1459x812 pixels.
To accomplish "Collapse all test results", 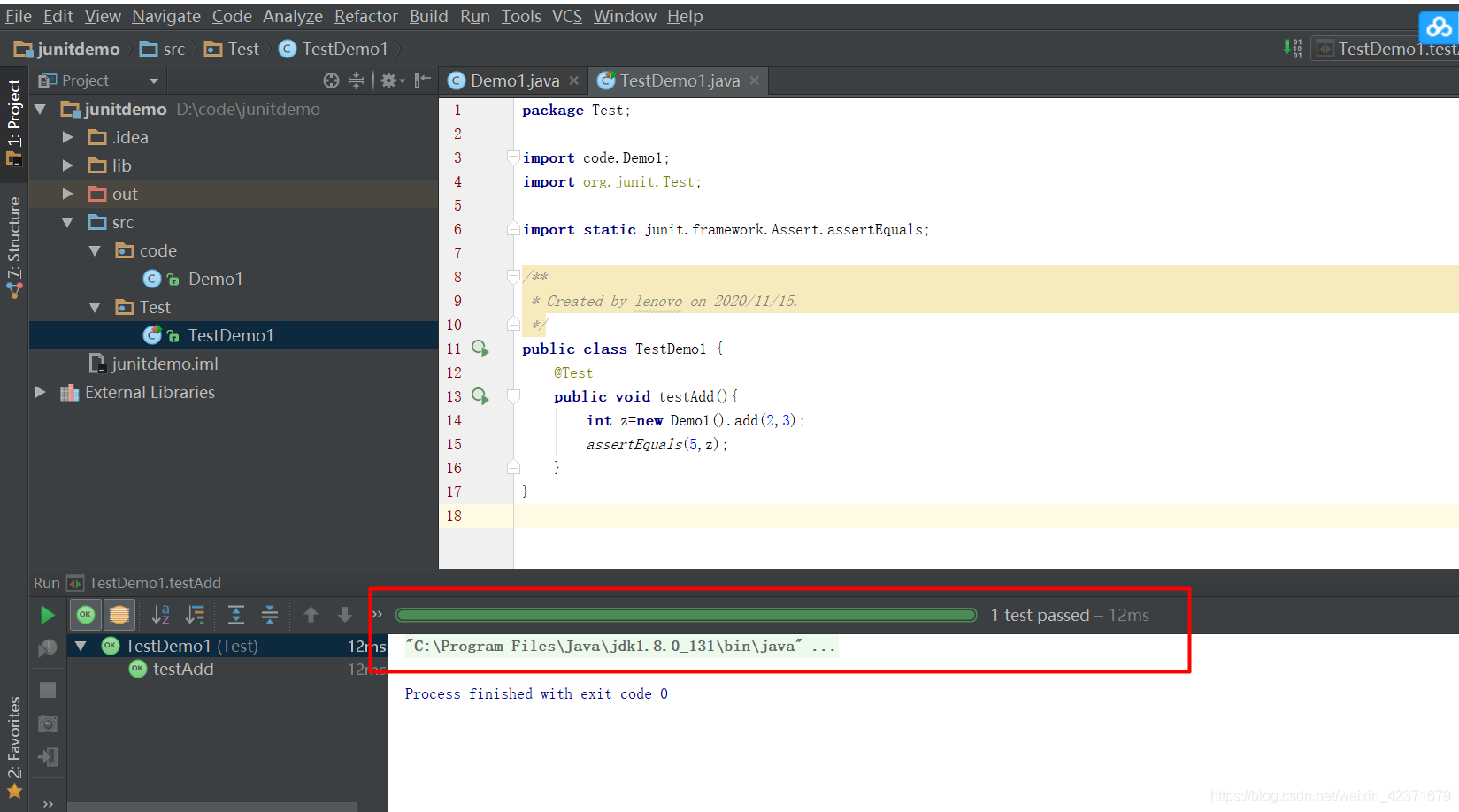I will (270, 614).
